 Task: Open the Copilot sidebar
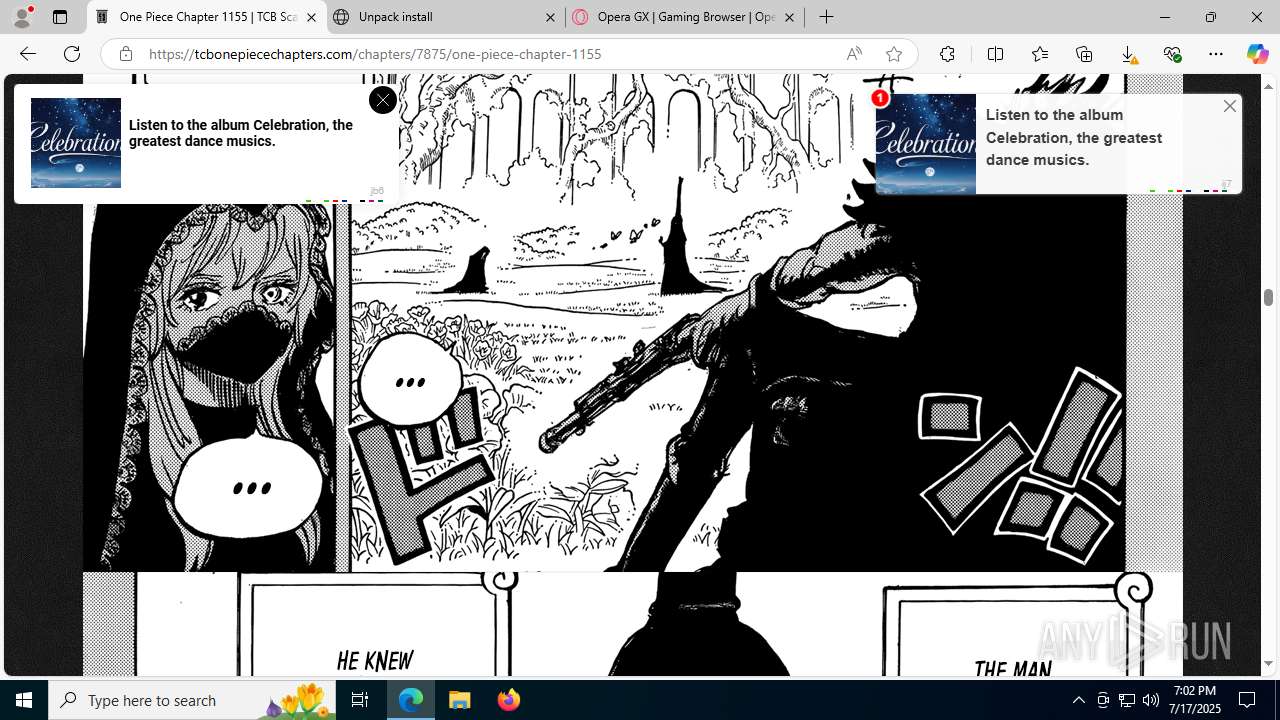pos(1257,54)
